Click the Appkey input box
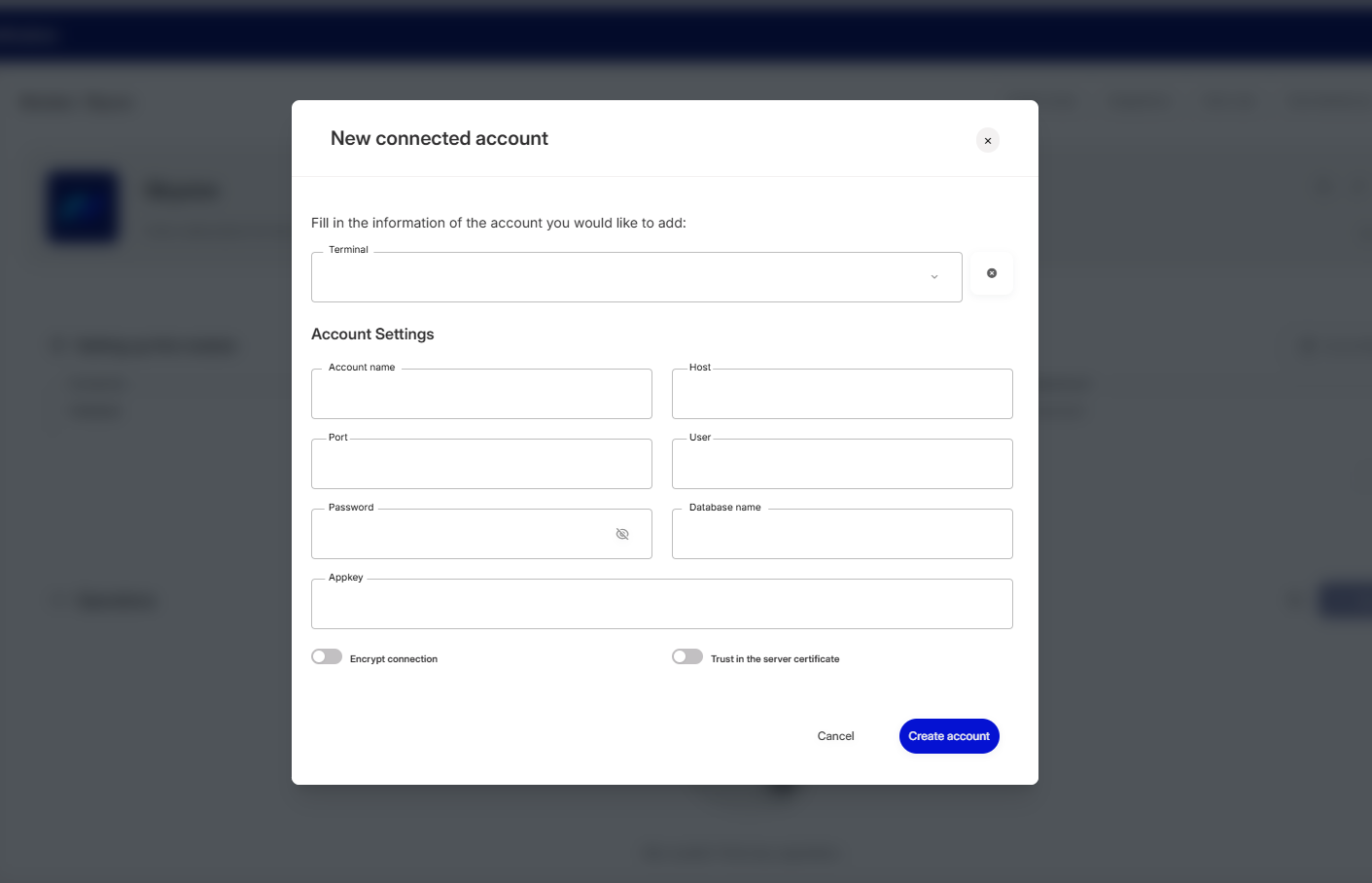The height and width of the screenshot is (883, 1372). [661, 605]
